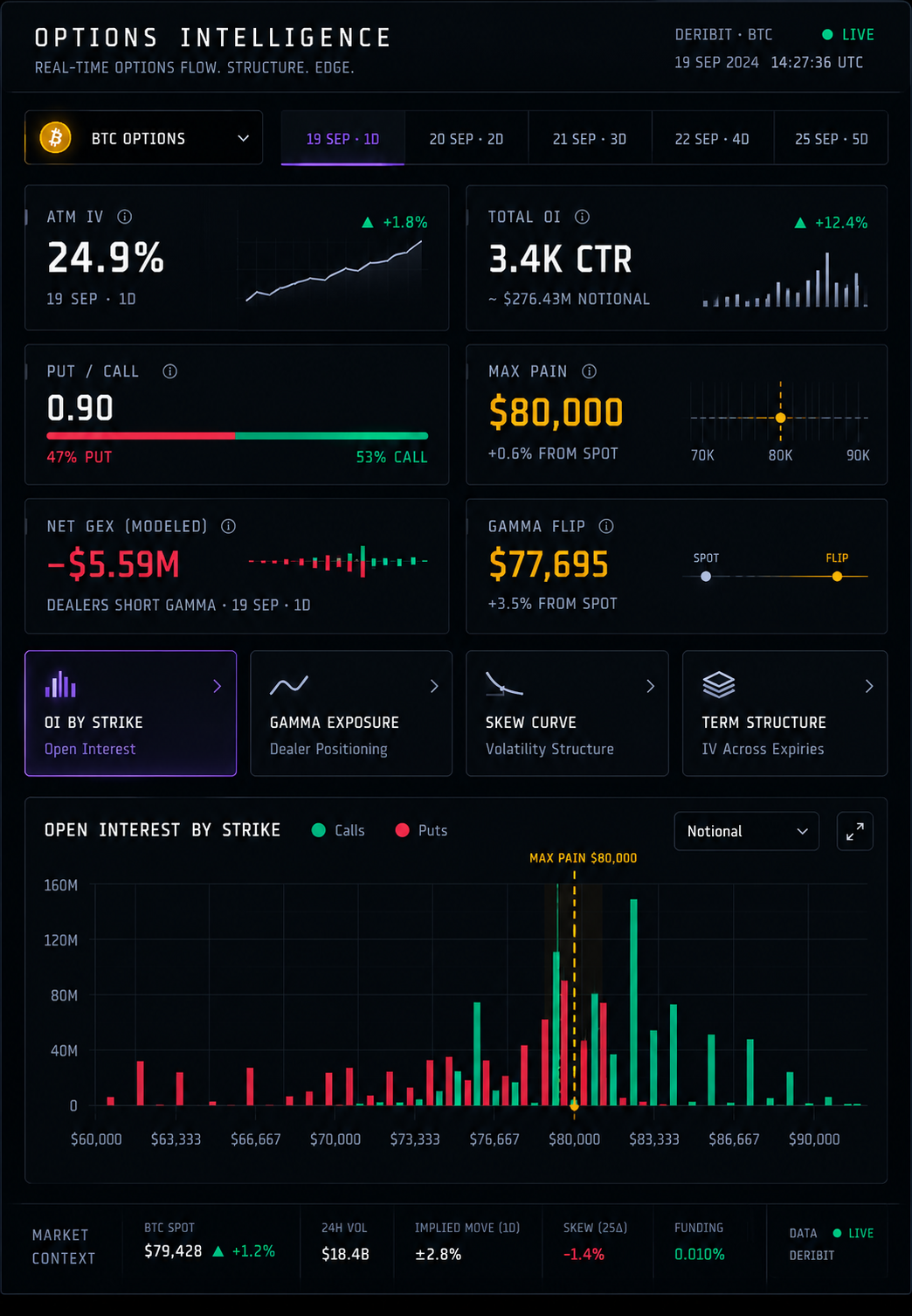Switch to the 22 SEP · 4D expiry
The width and height of the screenshot is (912, 1316).
tap(712, 138)
